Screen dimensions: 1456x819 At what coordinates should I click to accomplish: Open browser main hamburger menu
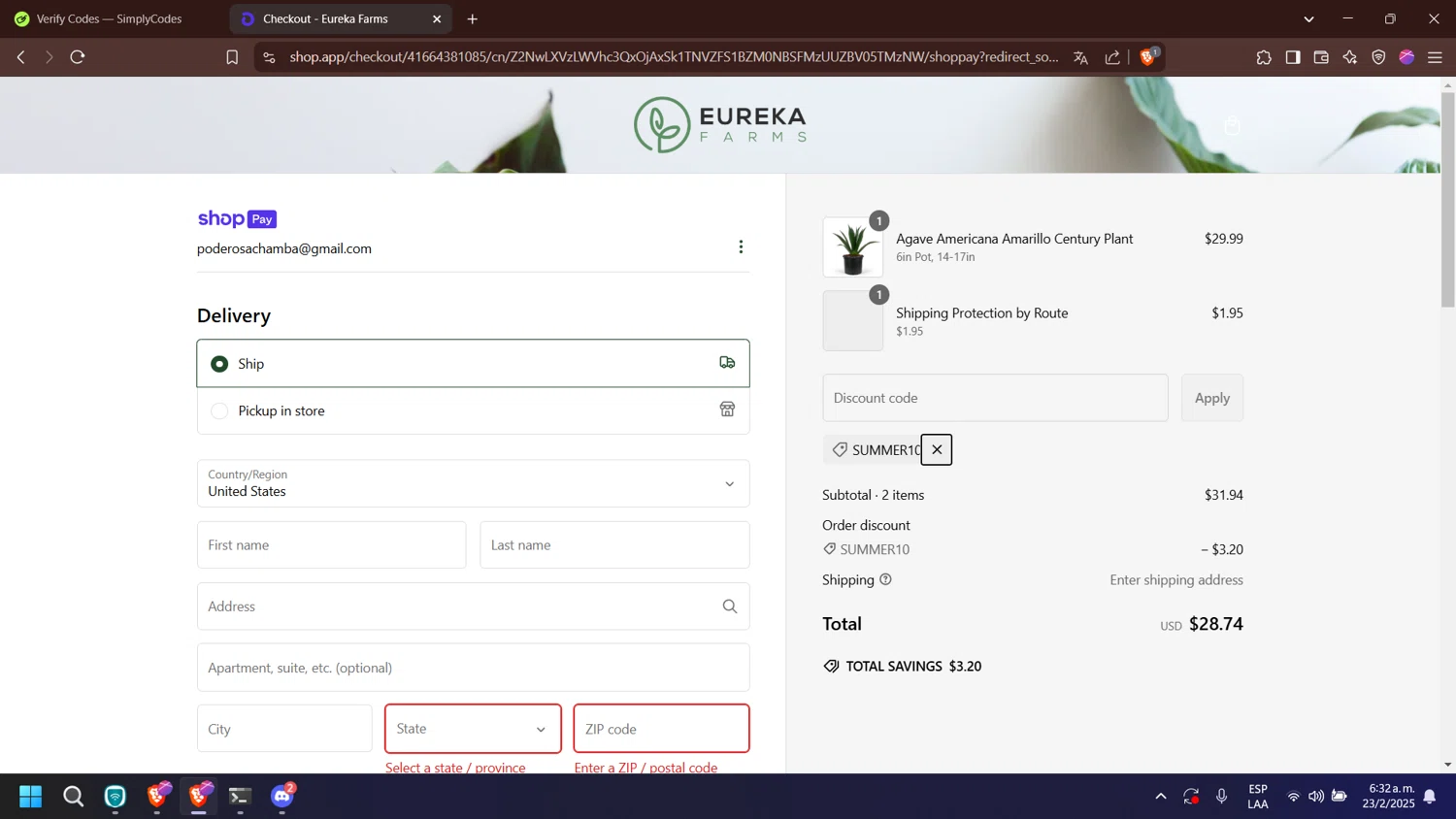tap(1435, 57)
